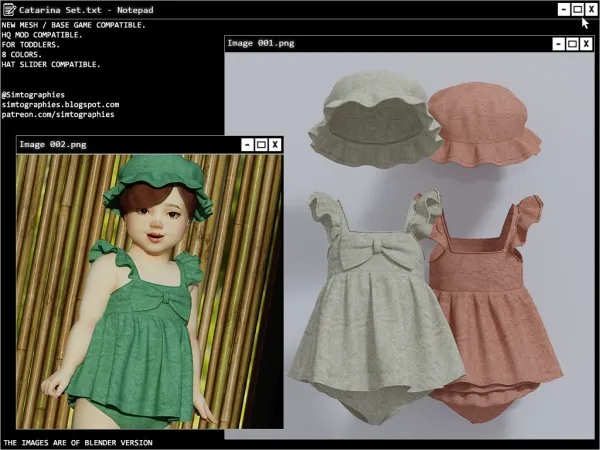
Task: Close the Image 001.png window
Action: pyautogui.click(x=586, y=44)
